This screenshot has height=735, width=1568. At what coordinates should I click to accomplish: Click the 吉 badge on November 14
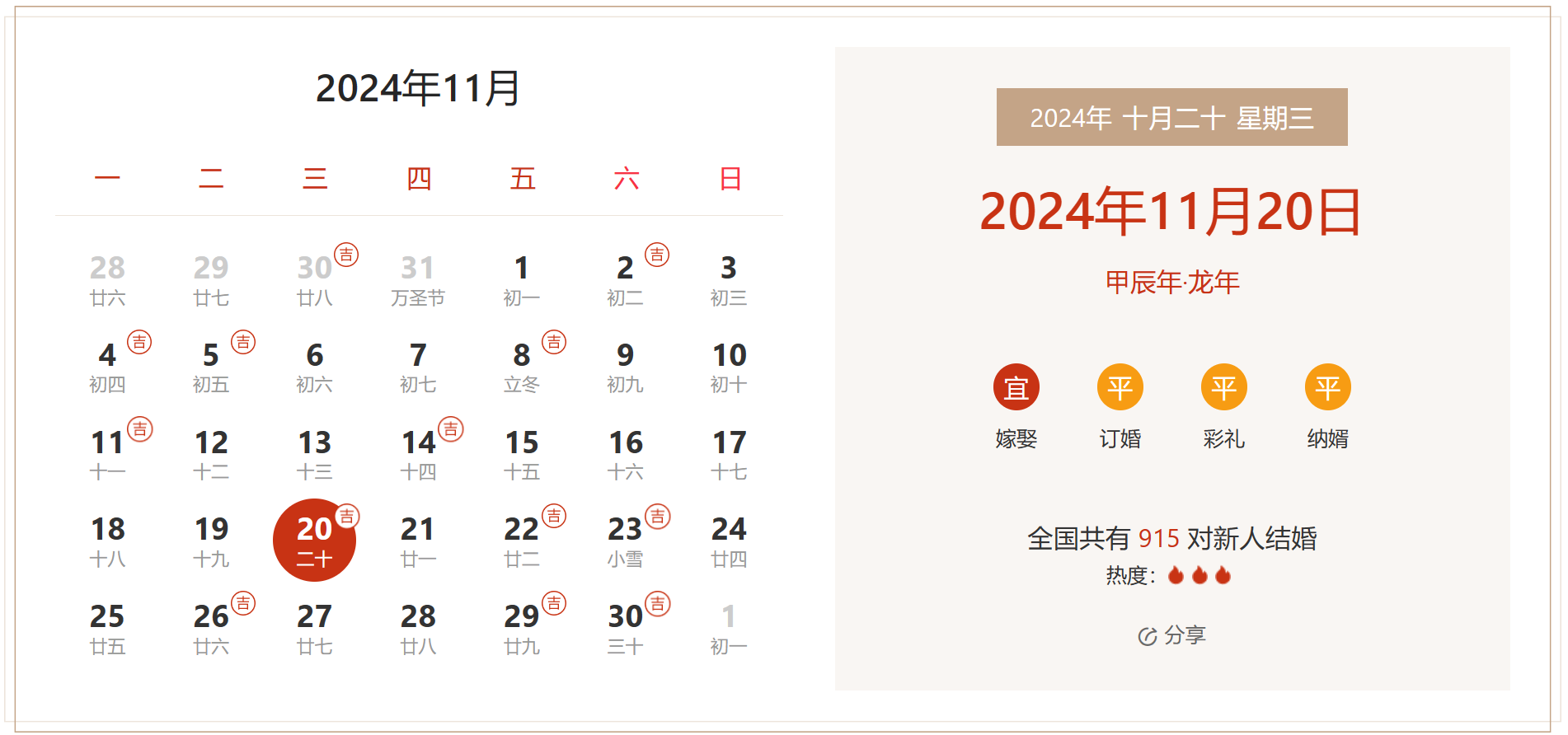pos(450,429)
